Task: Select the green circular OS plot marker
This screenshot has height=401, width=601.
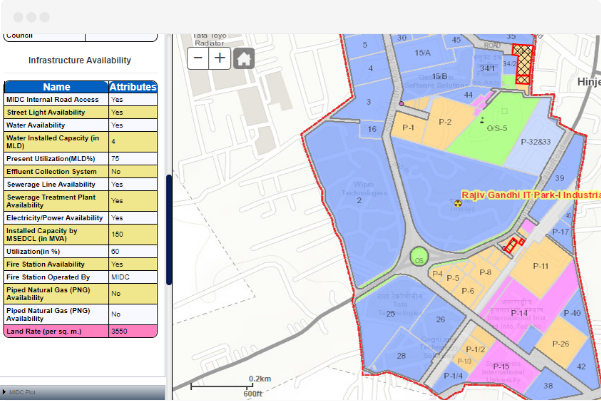Action: tap(419, 258)
